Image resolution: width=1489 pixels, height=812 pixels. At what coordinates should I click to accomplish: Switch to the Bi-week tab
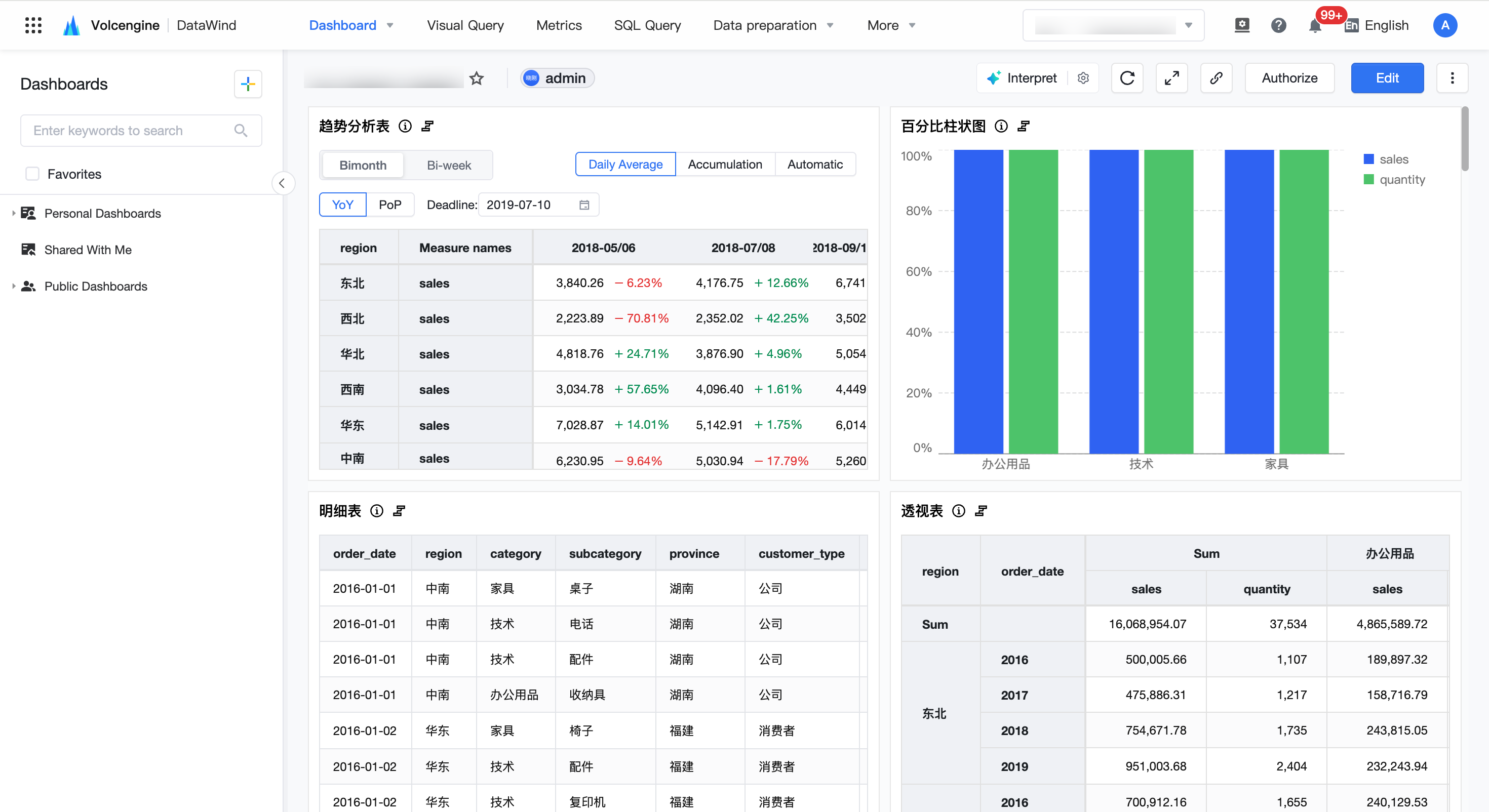[449, 166]
